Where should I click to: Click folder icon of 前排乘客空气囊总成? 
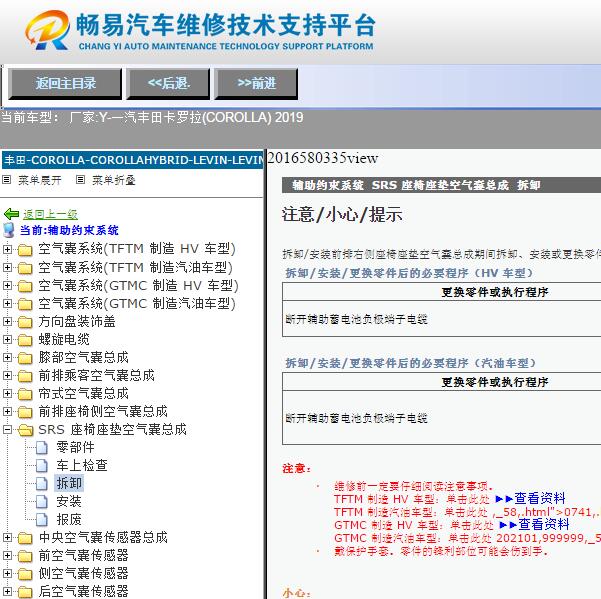click(25, 376)
